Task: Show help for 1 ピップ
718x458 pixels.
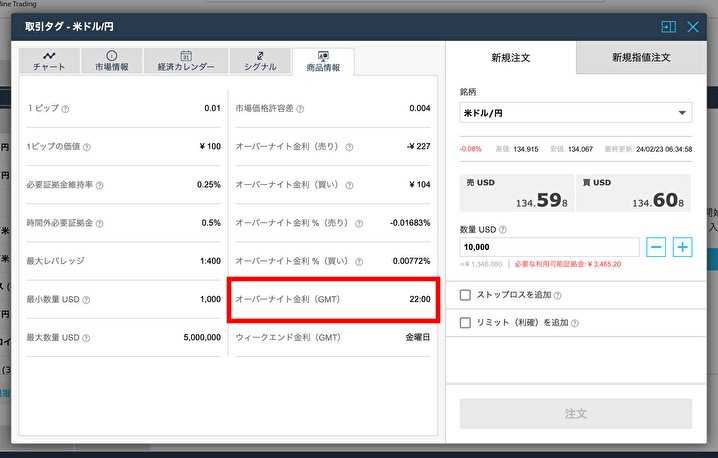Action: pyautogui.click(x=65, y=109)
